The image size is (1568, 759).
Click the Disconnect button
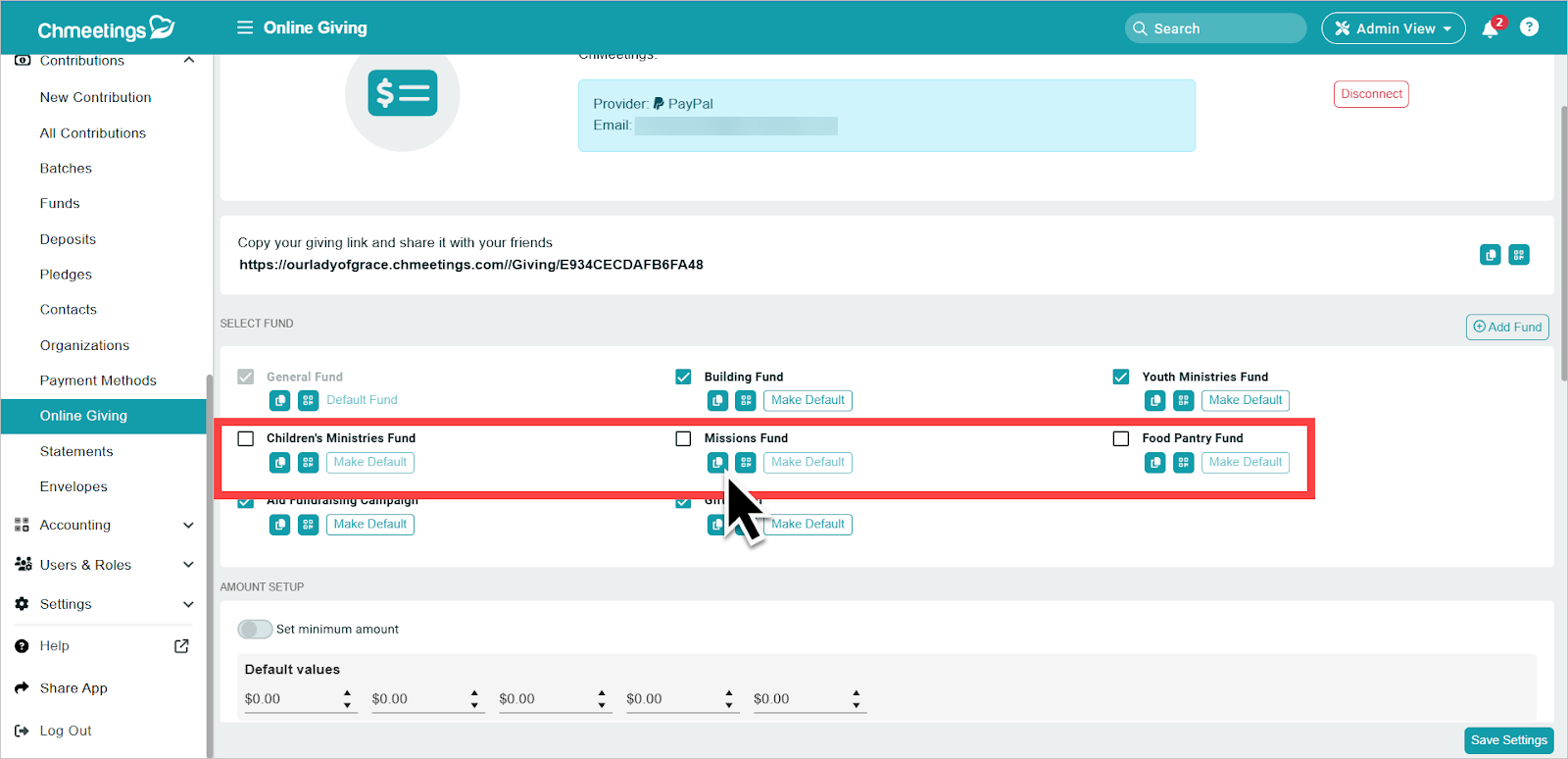pos(1371,94)
